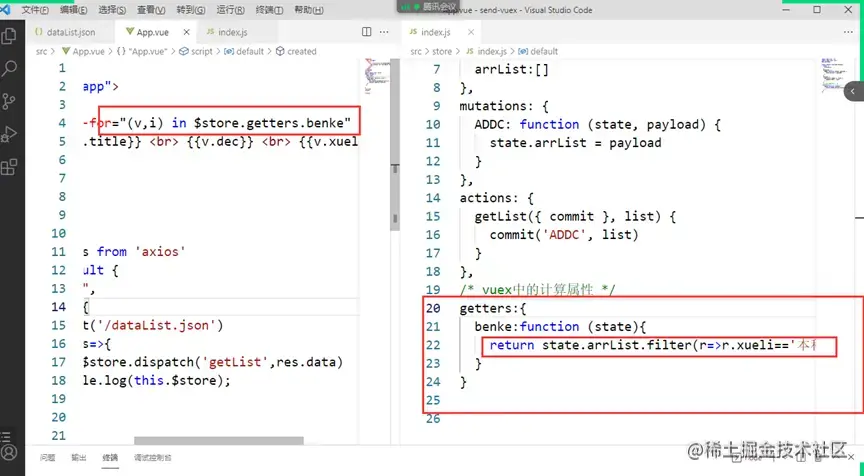Open the Accounts icon in activity bar
Image resolution: width=864 pixels, height=476 pixels.
[x=9, y=452]
